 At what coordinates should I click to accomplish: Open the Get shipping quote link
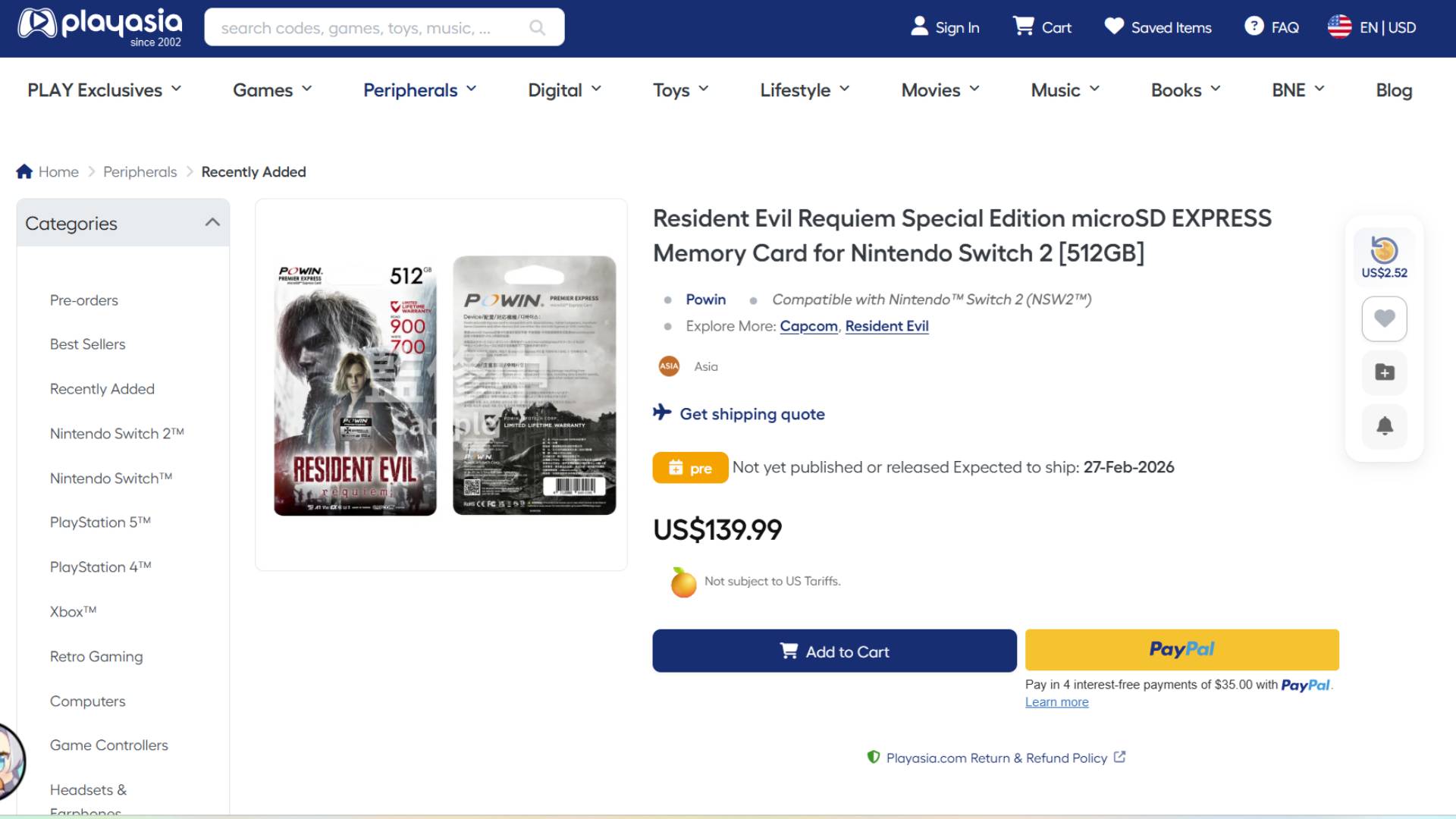click(752, 414)
